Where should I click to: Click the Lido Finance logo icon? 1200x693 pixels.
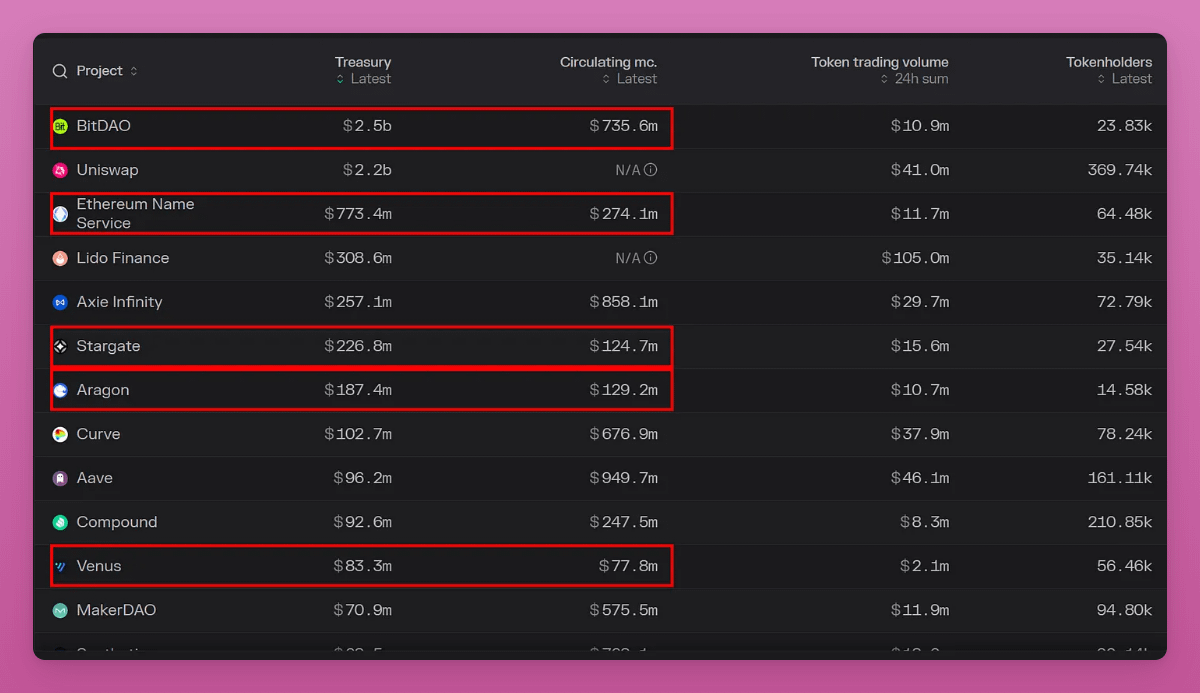coord(60,258)
